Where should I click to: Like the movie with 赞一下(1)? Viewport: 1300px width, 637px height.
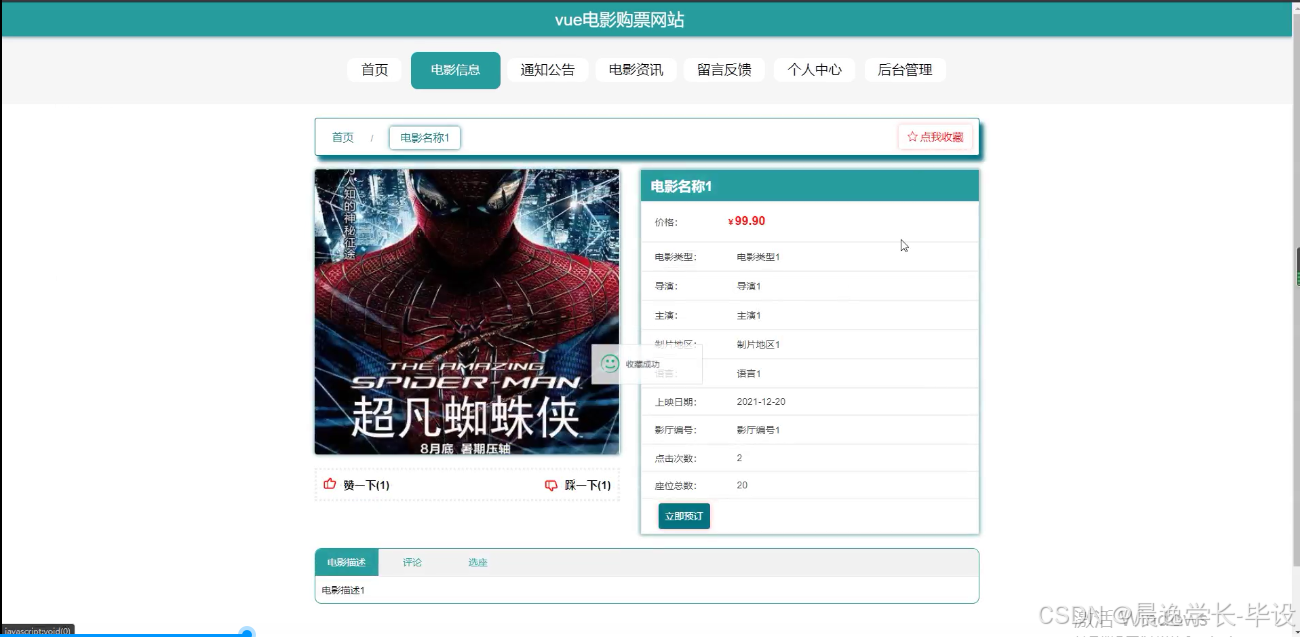[356, 485]
